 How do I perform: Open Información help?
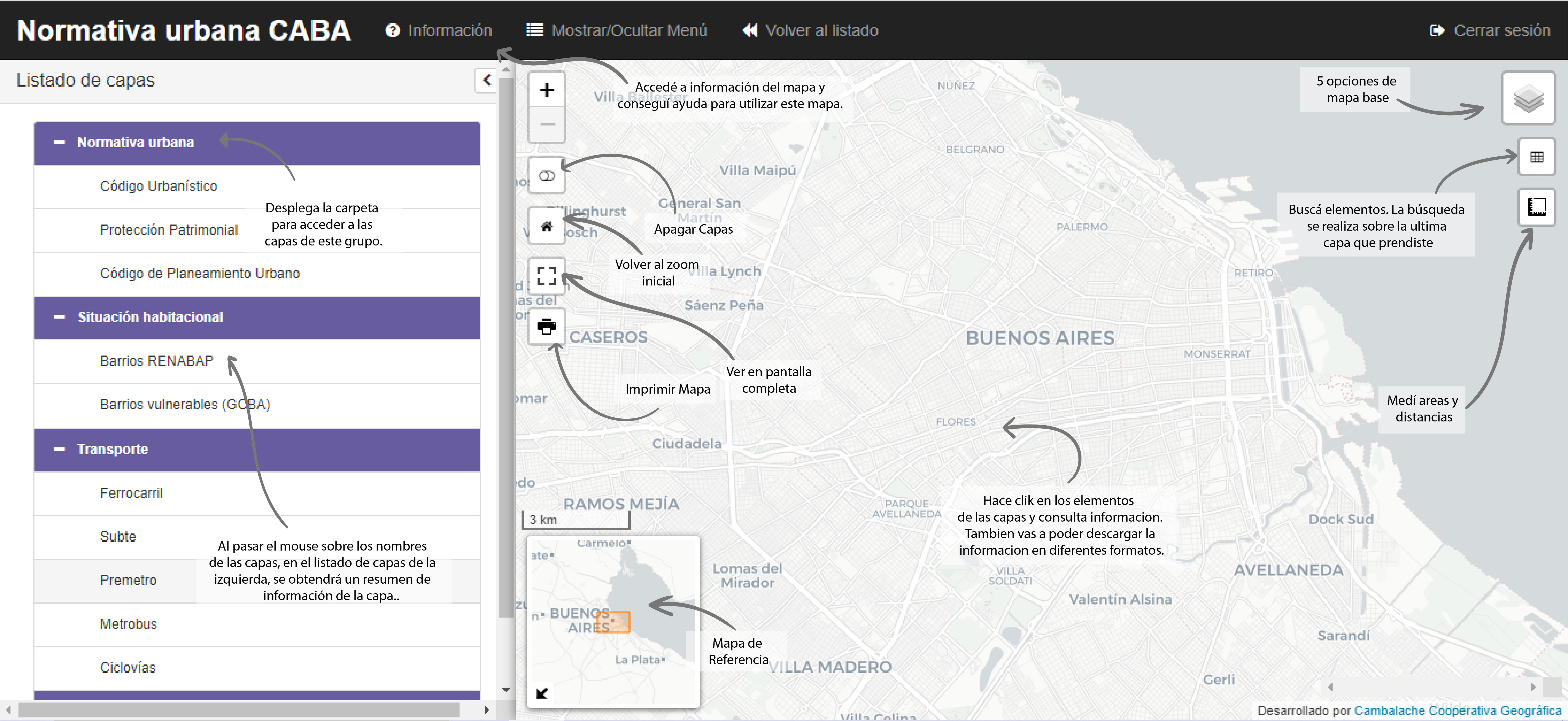(439, 30)
